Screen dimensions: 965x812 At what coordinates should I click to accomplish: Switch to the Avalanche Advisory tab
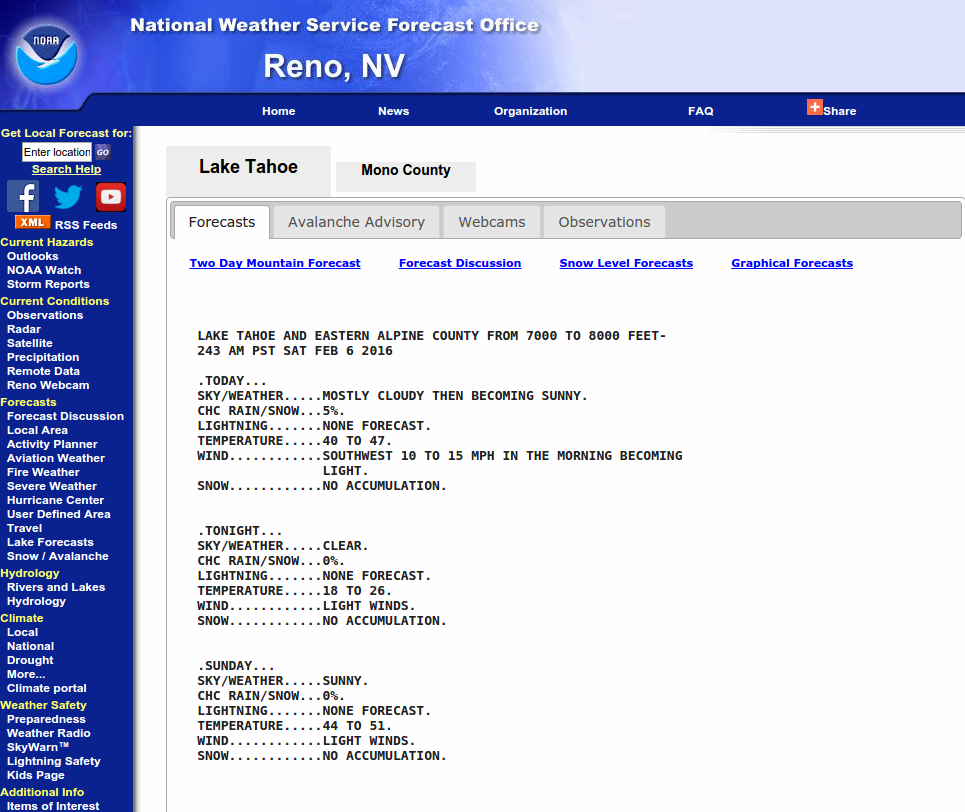click(x=356, y=222)
